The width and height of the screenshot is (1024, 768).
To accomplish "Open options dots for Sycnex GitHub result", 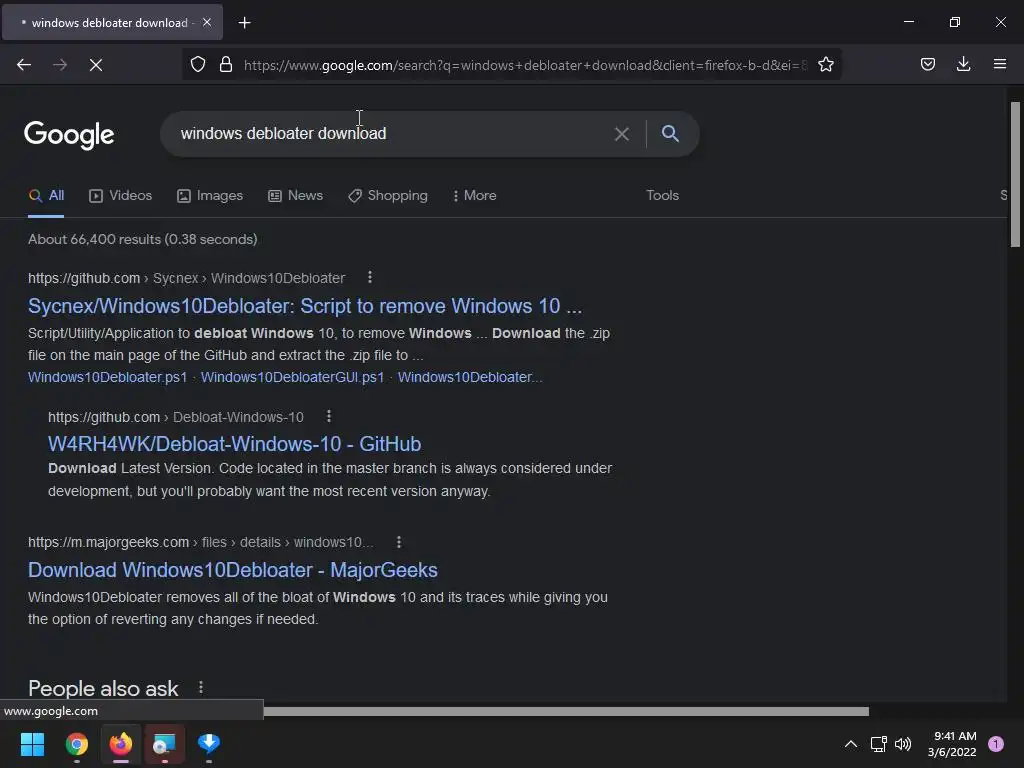I will (370, 278).
